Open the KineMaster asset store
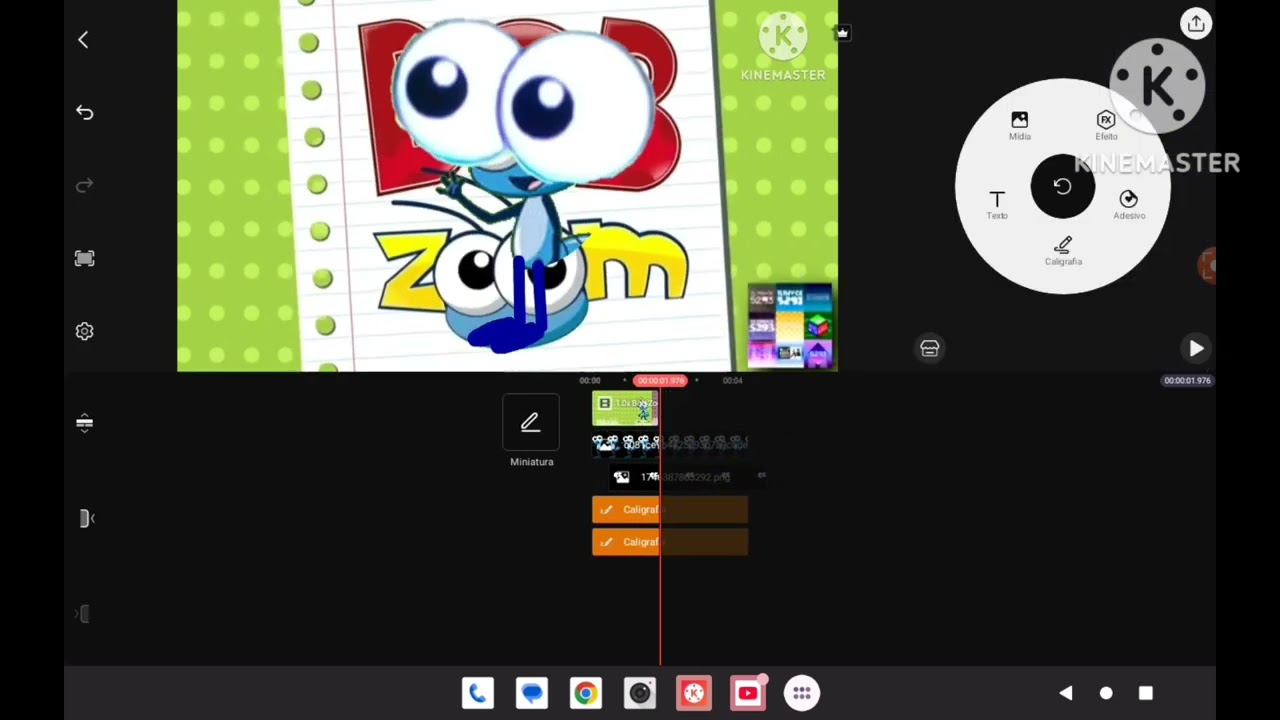 click(x=930, y=348)
